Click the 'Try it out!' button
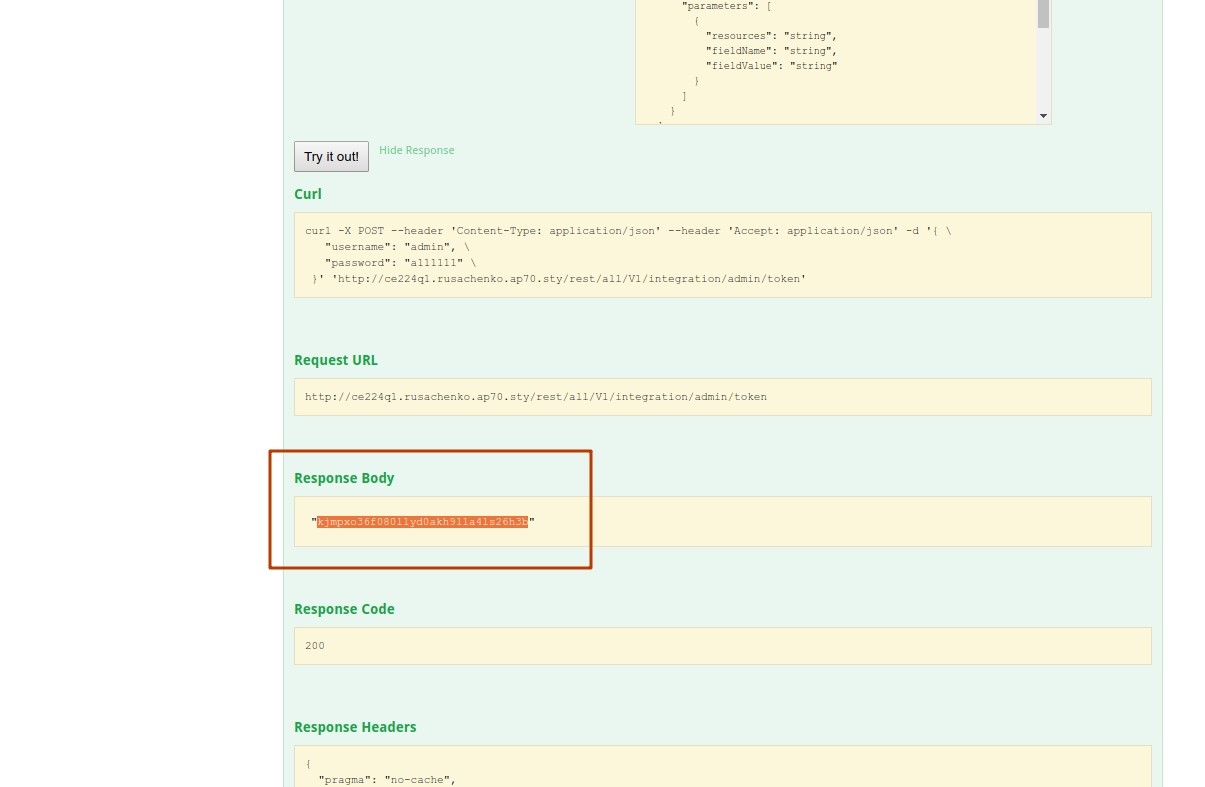This screenshot has height=787, width=1205. (x=331, y=157)
